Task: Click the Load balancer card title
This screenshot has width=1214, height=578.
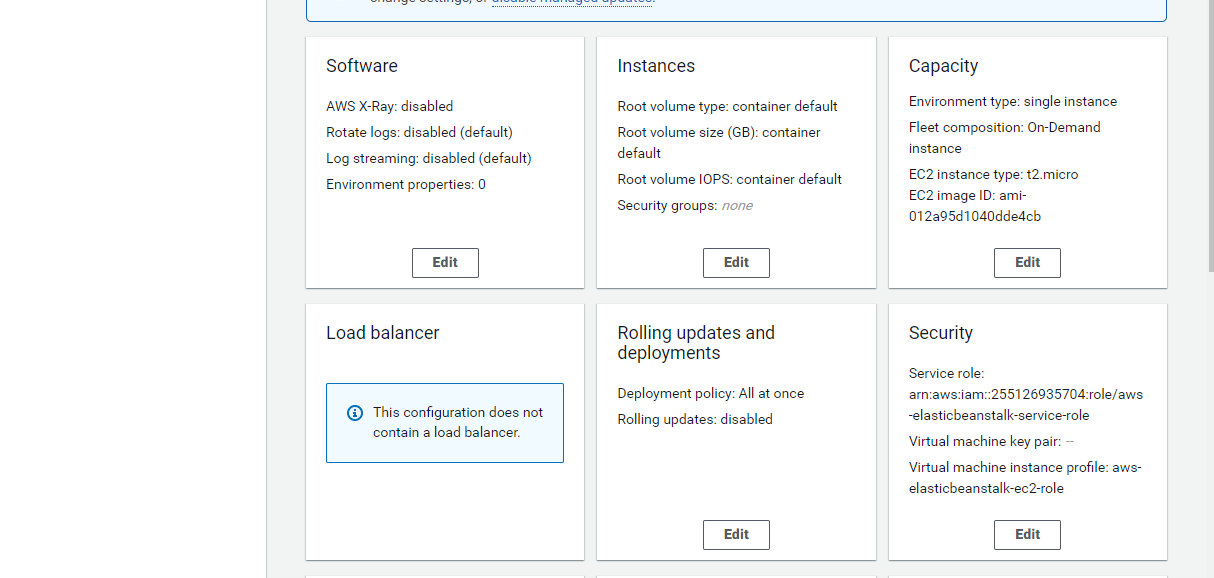Action: click(x=383, y=333)
